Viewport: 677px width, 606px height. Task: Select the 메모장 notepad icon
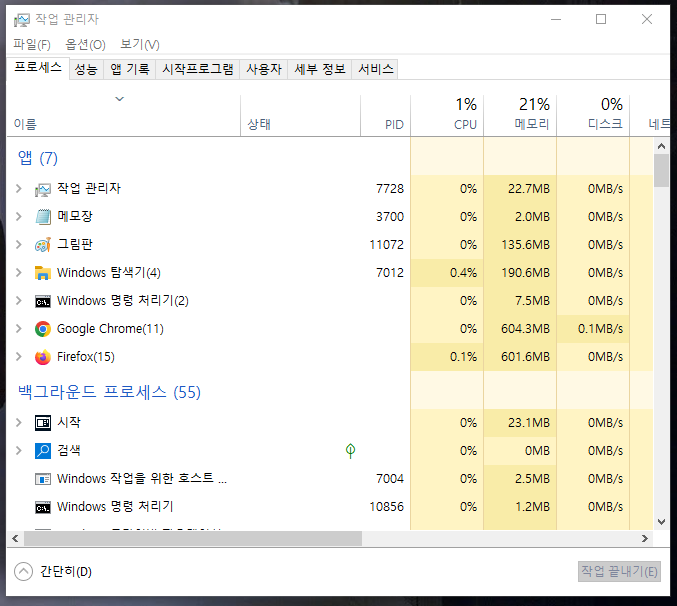[43, 217]
